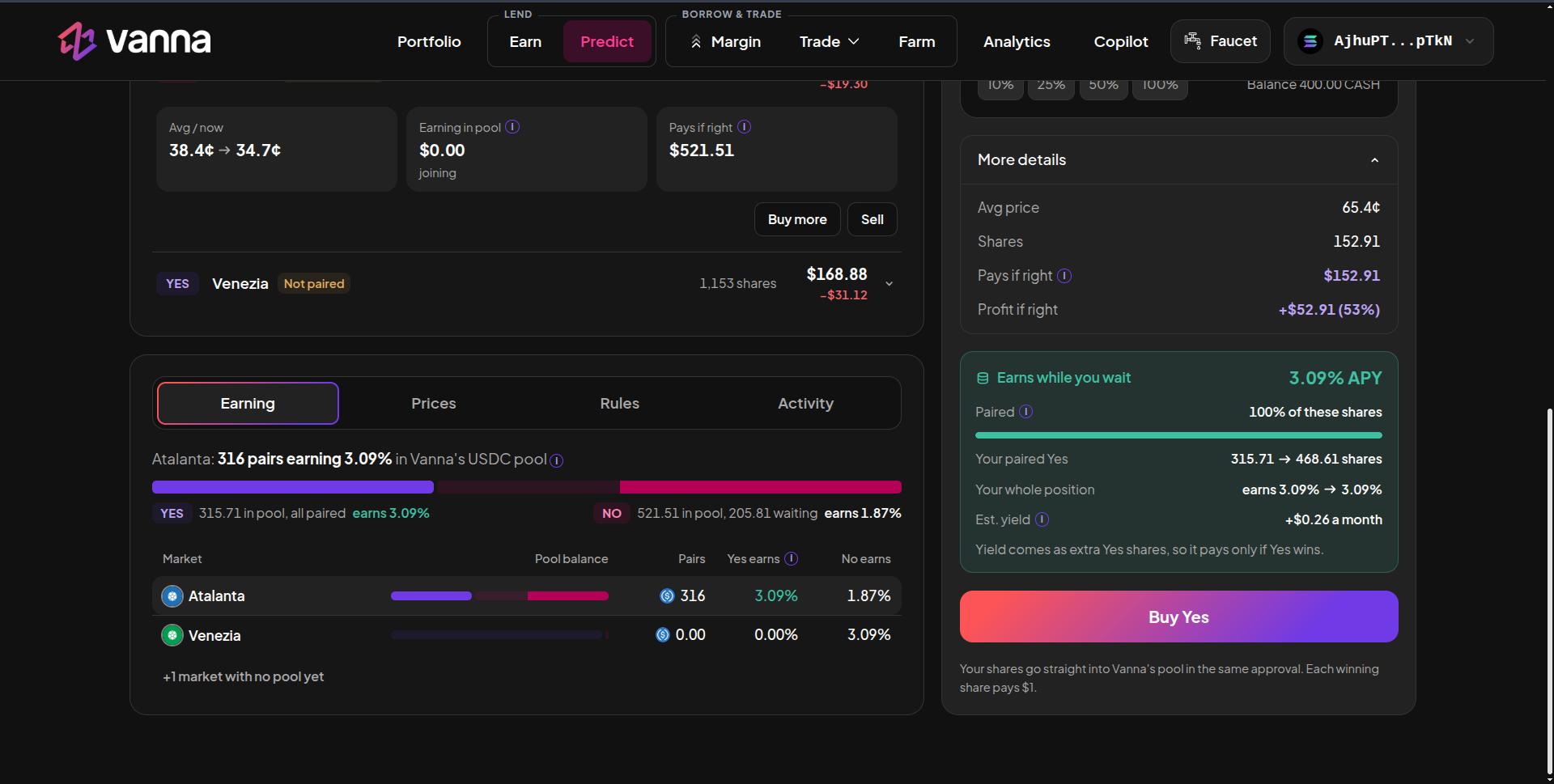Screen dimensions: 1554x784
Task: Click the Not paired badge on Venezia
Action: click(x=314, y=284)
